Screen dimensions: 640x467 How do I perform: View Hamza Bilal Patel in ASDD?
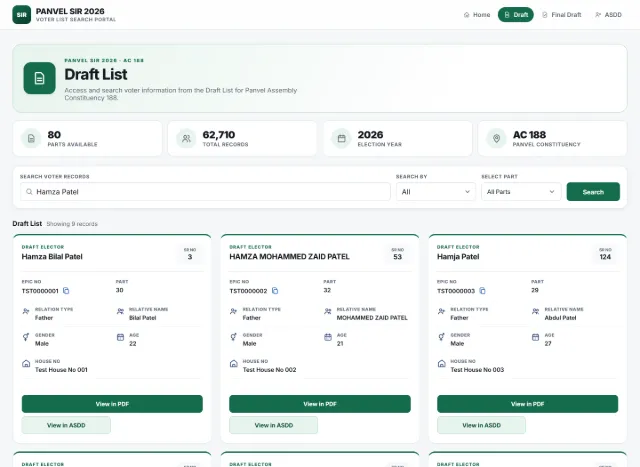66,425
